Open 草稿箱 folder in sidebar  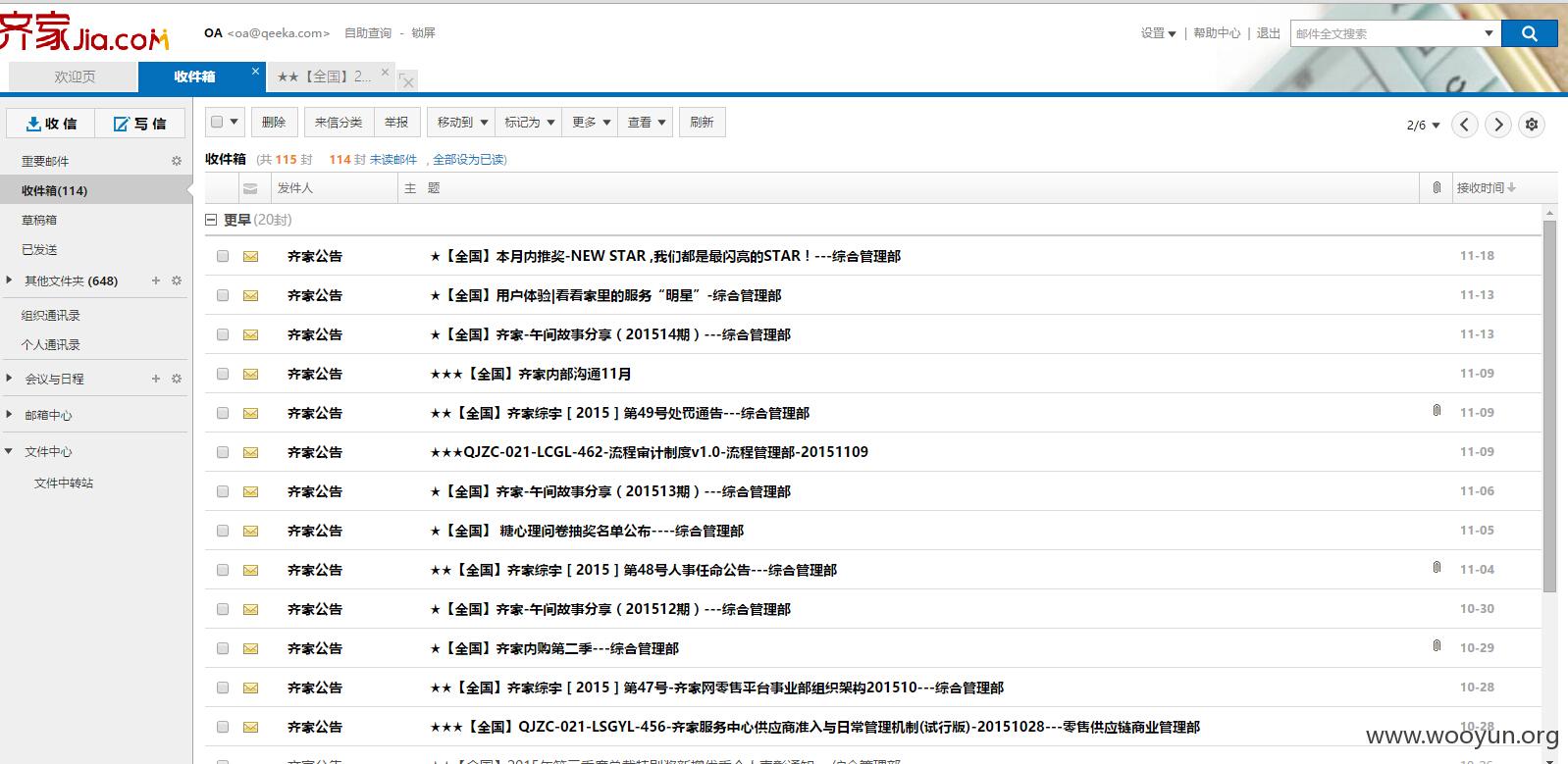pos(39,220)
